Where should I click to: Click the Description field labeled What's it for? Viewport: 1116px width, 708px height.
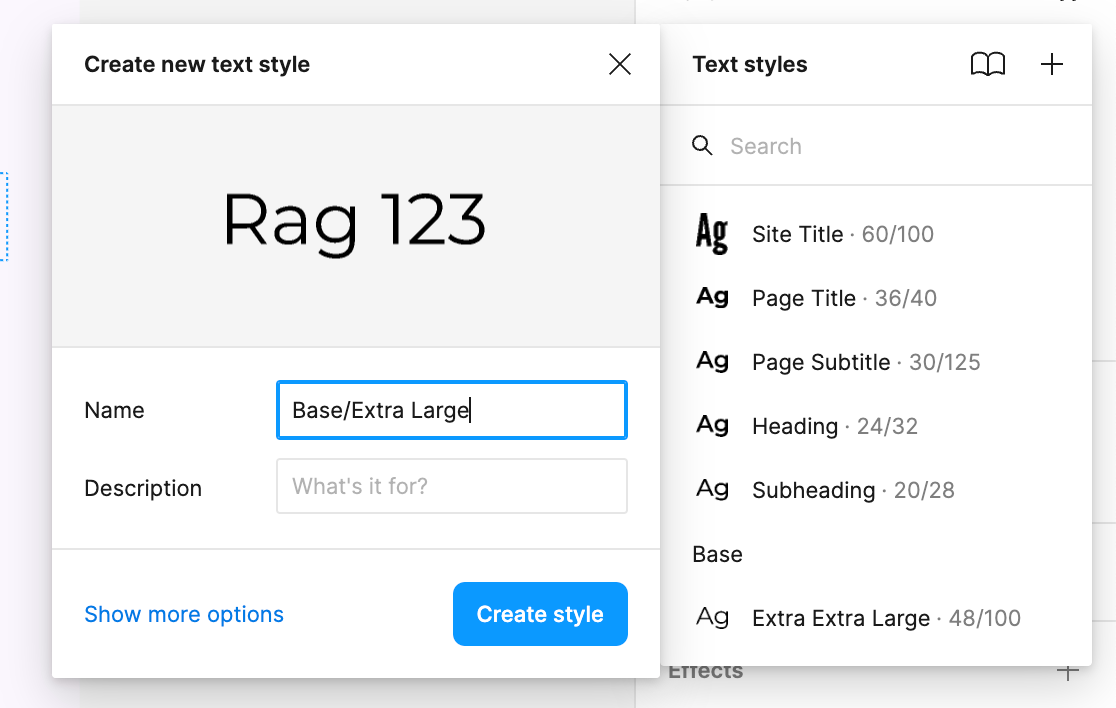coord(451,486)
